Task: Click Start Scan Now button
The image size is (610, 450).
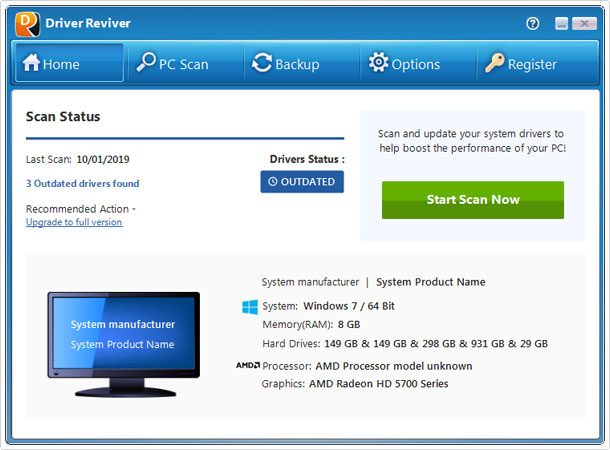Action: pos(473,200)
